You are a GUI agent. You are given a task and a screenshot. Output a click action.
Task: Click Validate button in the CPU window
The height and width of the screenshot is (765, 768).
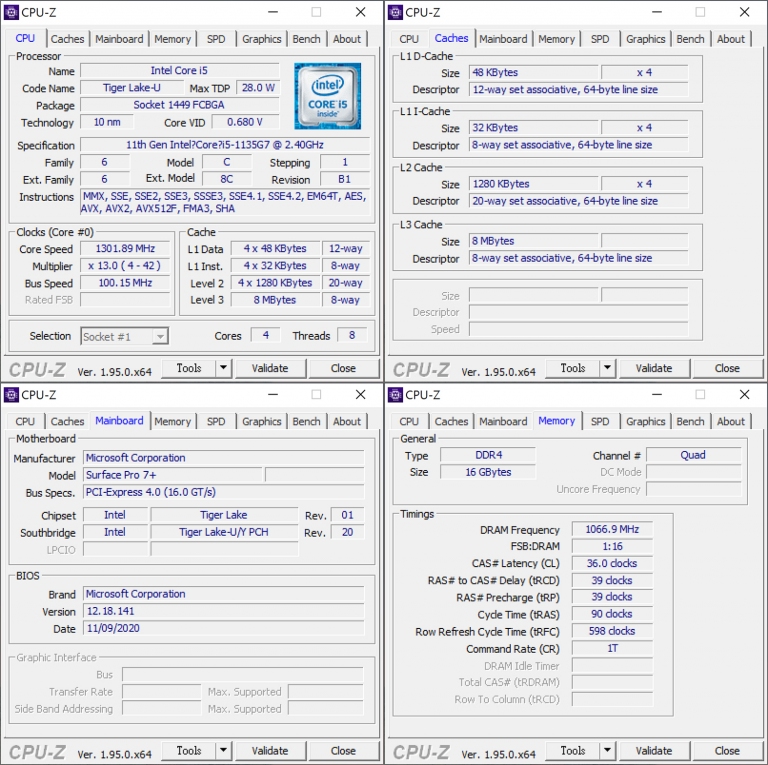[270, 368]
